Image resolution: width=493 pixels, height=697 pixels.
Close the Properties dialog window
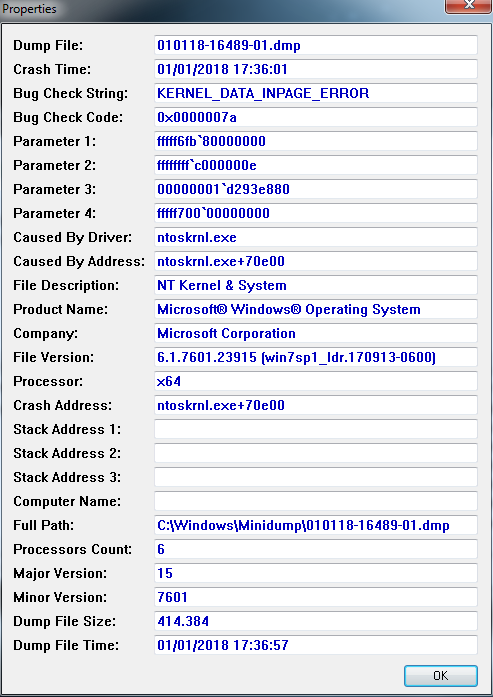pos(468,4)
